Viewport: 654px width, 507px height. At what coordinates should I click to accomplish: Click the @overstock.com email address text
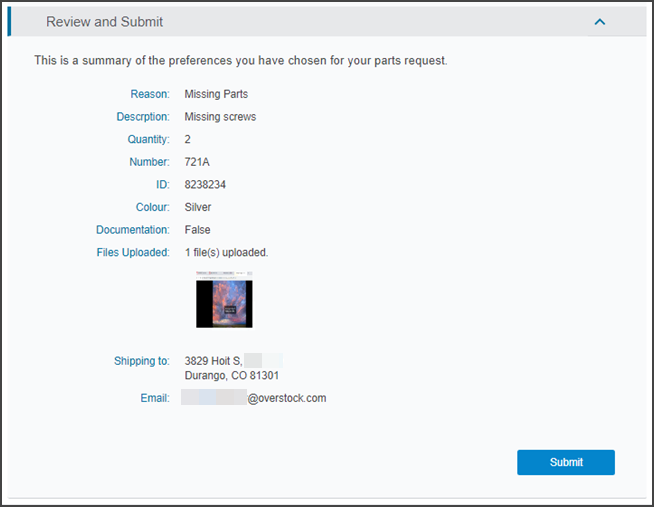tap(286, 398)
